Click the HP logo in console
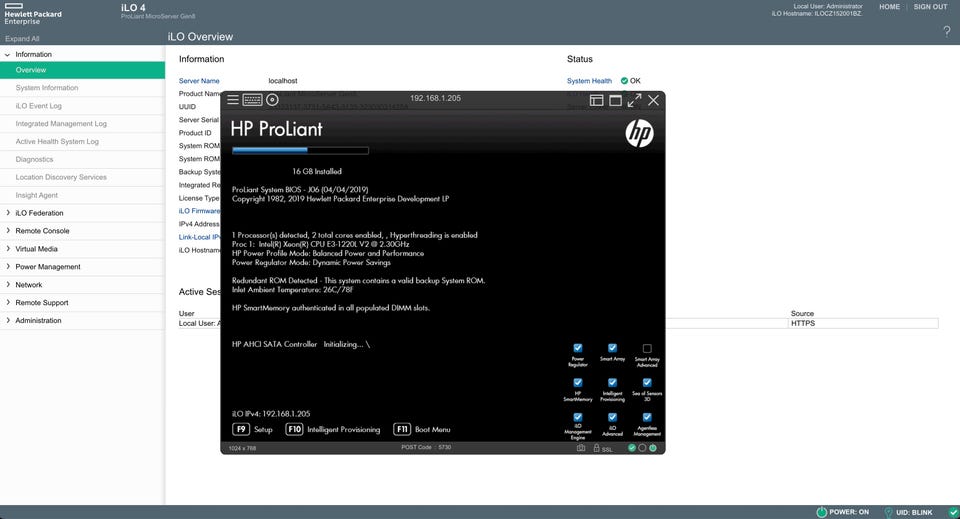960x519 pixels. click(x=639, y=133)
